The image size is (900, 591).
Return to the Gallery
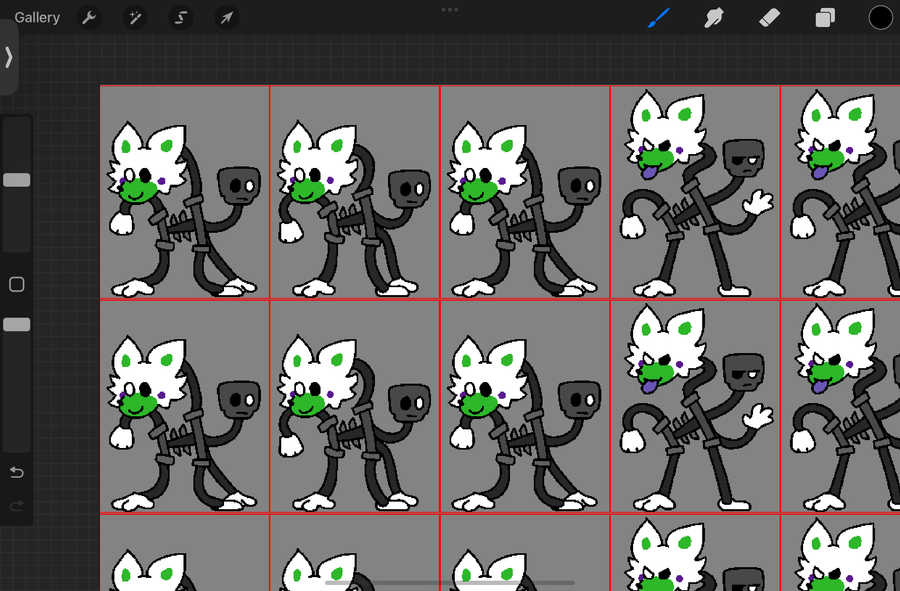tap(37, 18)
